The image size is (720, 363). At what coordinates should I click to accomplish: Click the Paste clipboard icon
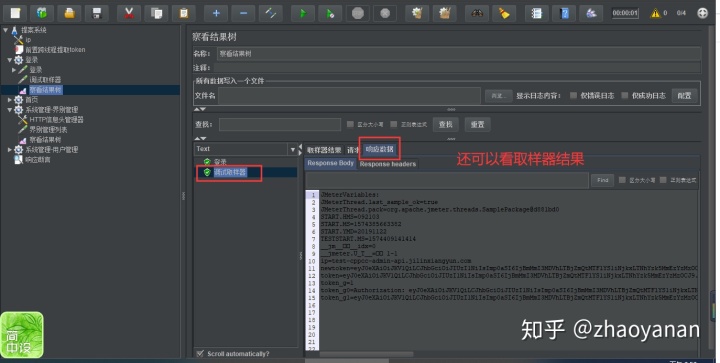point(184,13)
